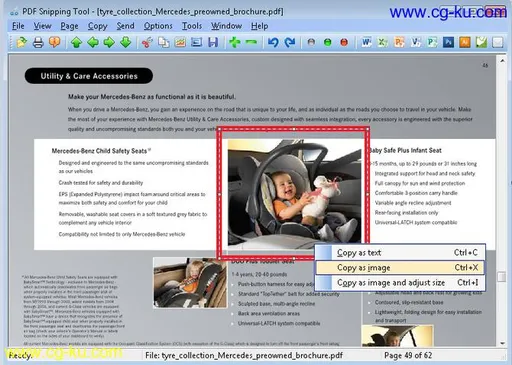Click scrollbar down arrow of document view
512x365 pixels.
(502, 343)
